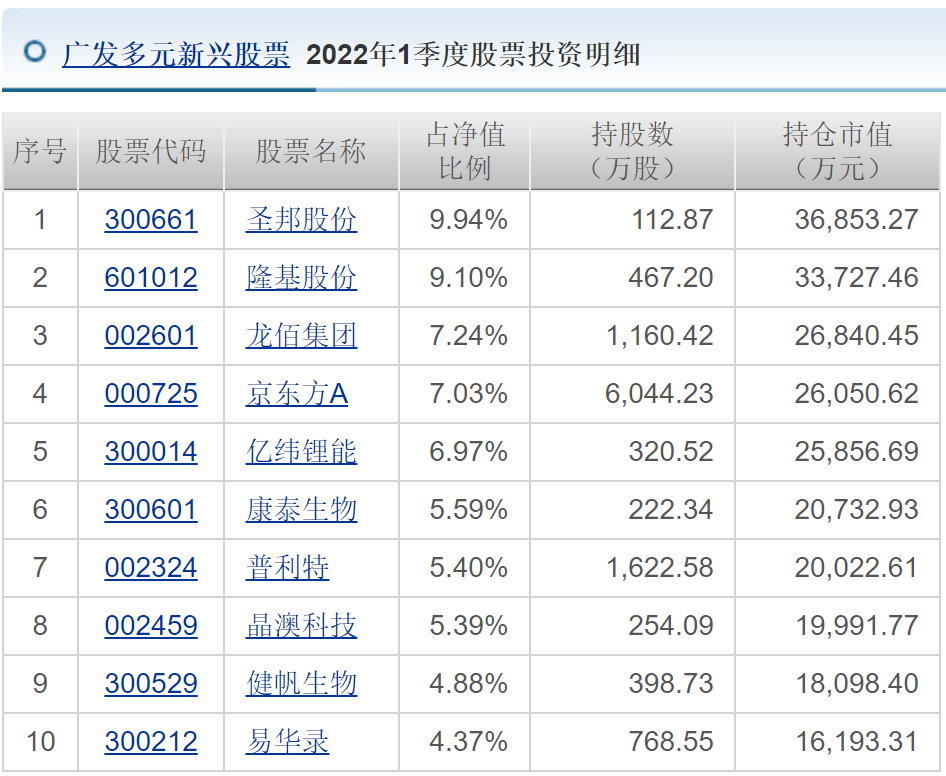Viewport: 946px width, 776px height.
Task: Click the 467.20 shares held value
Action: pos(671,278)
